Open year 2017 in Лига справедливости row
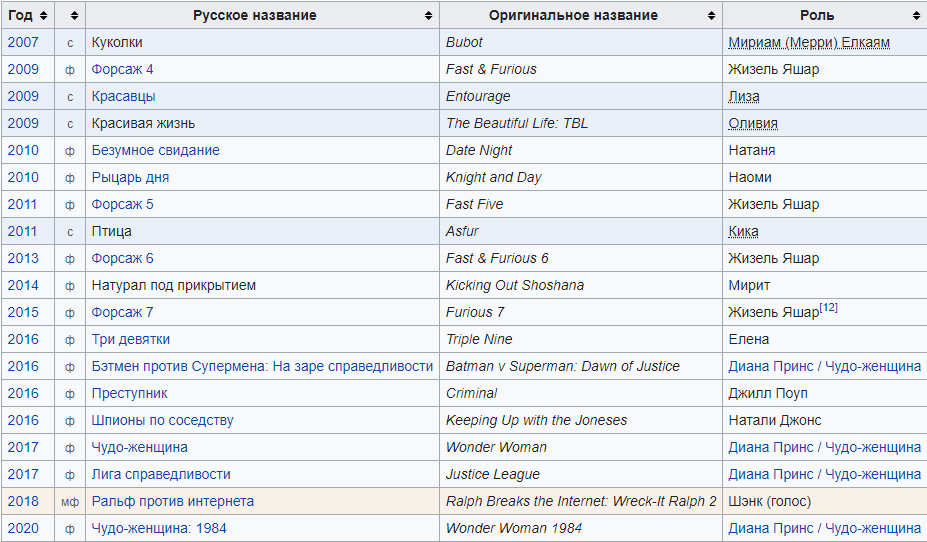 point(23,475)
